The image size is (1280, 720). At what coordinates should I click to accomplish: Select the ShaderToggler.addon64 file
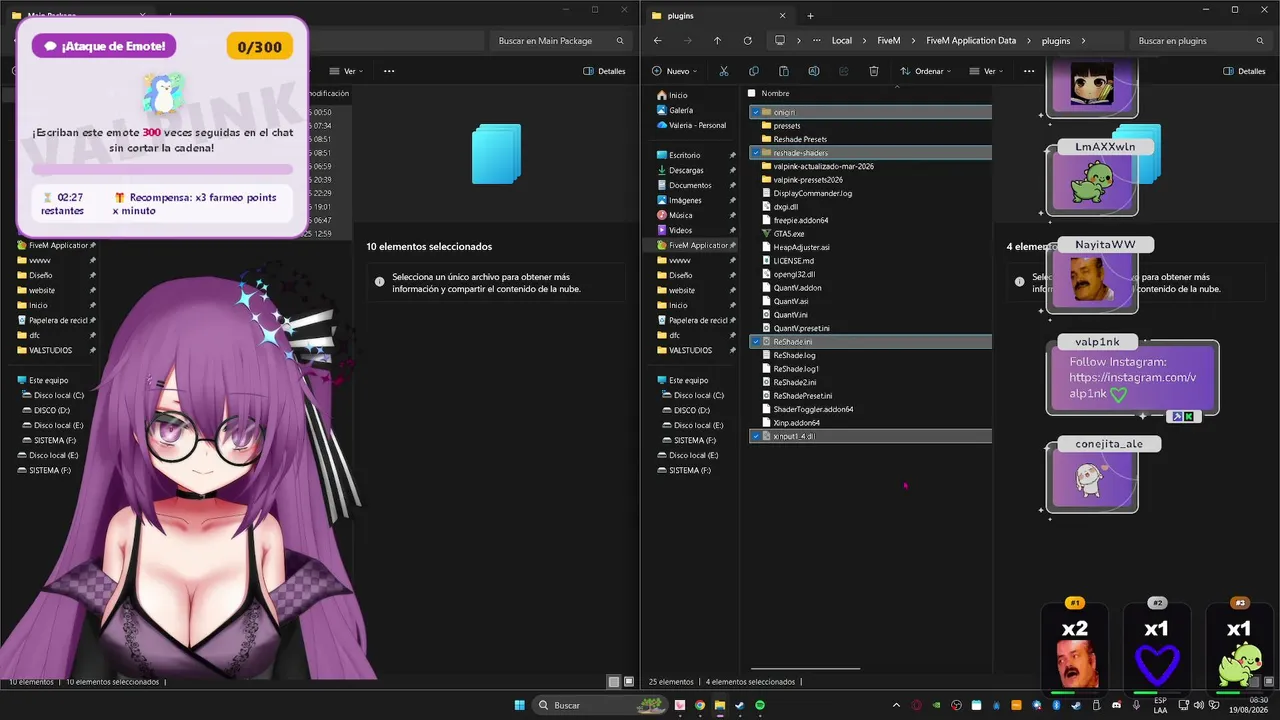[x=813, y=409]
